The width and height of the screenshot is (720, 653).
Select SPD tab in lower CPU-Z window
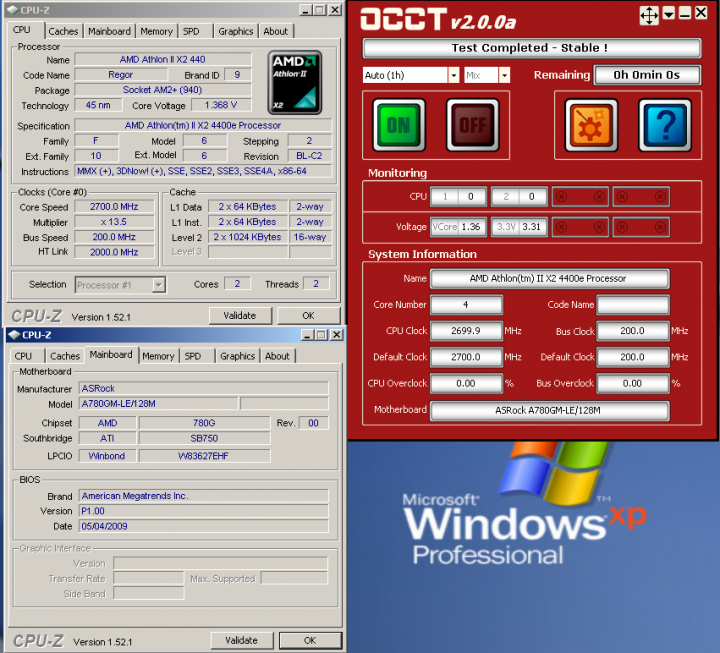point(193,356)
